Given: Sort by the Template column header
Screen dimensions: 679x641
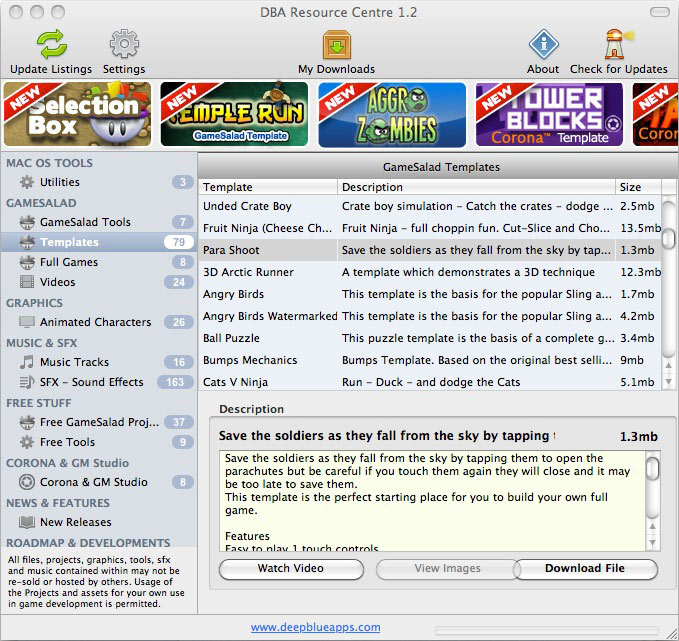Looking at the screenshot, I should [268, 187].
